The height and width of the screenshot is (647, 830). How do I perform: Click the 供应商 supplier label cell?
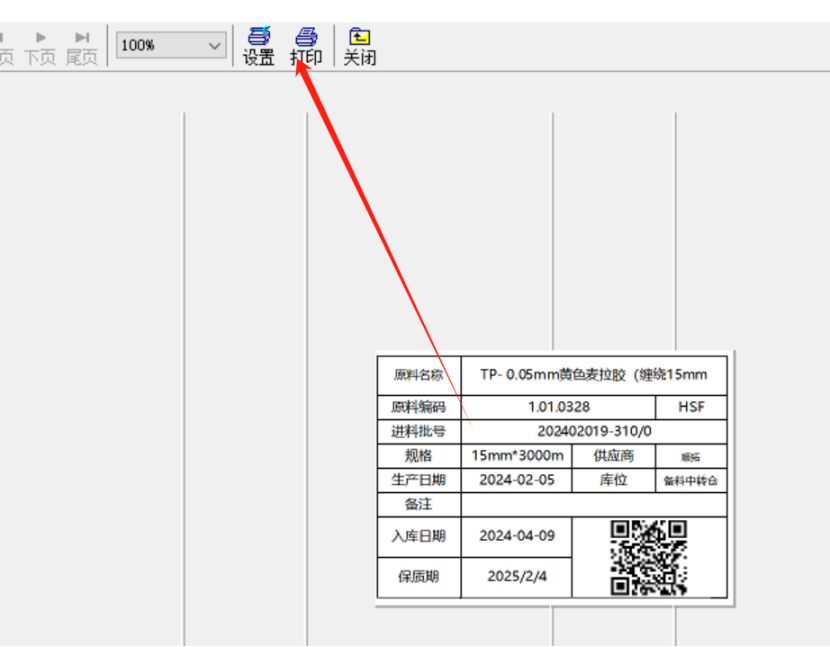coord(613,455)
